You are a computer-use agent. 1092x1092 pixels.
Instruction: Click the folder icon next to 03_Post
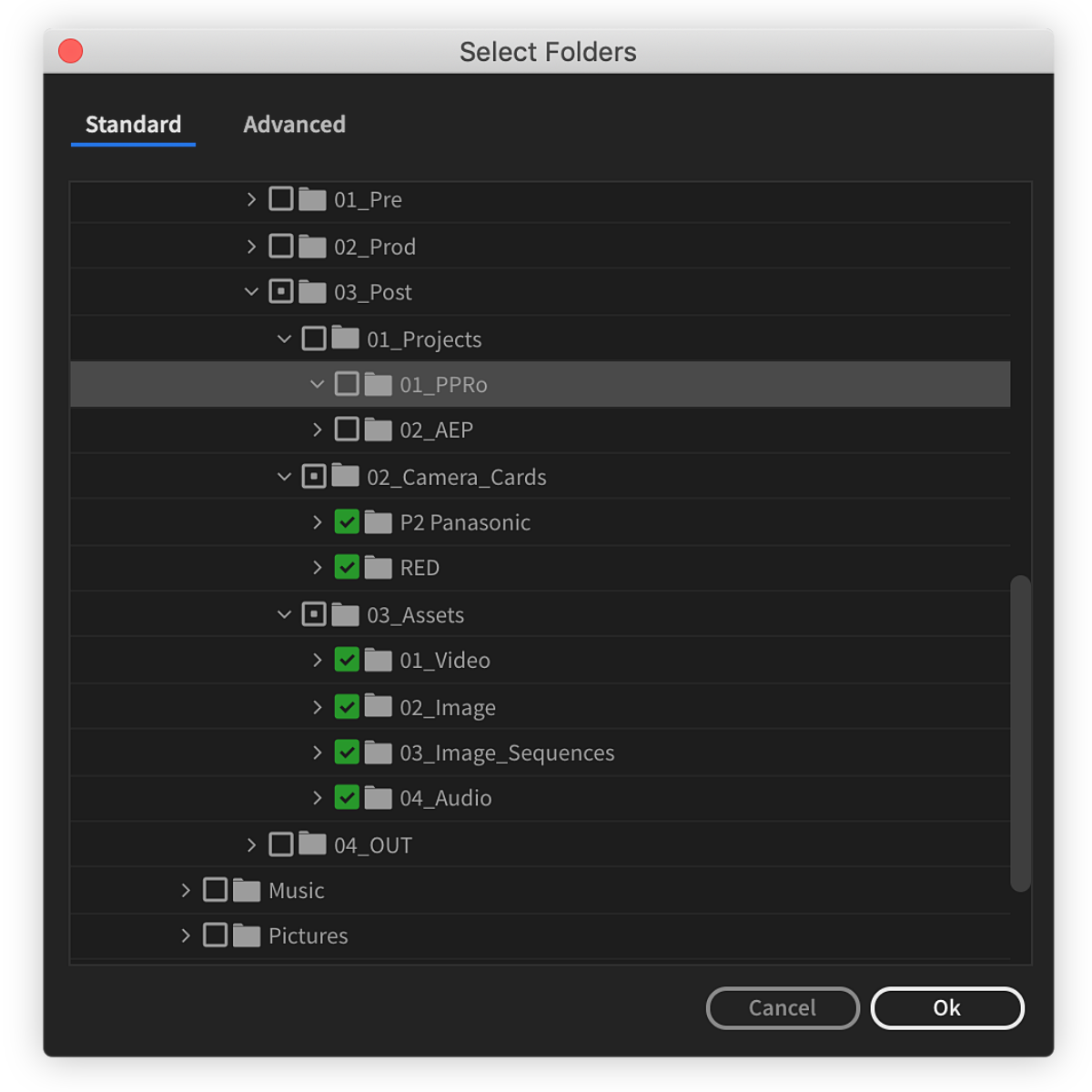pyautogui.click(x=312, y=291)
